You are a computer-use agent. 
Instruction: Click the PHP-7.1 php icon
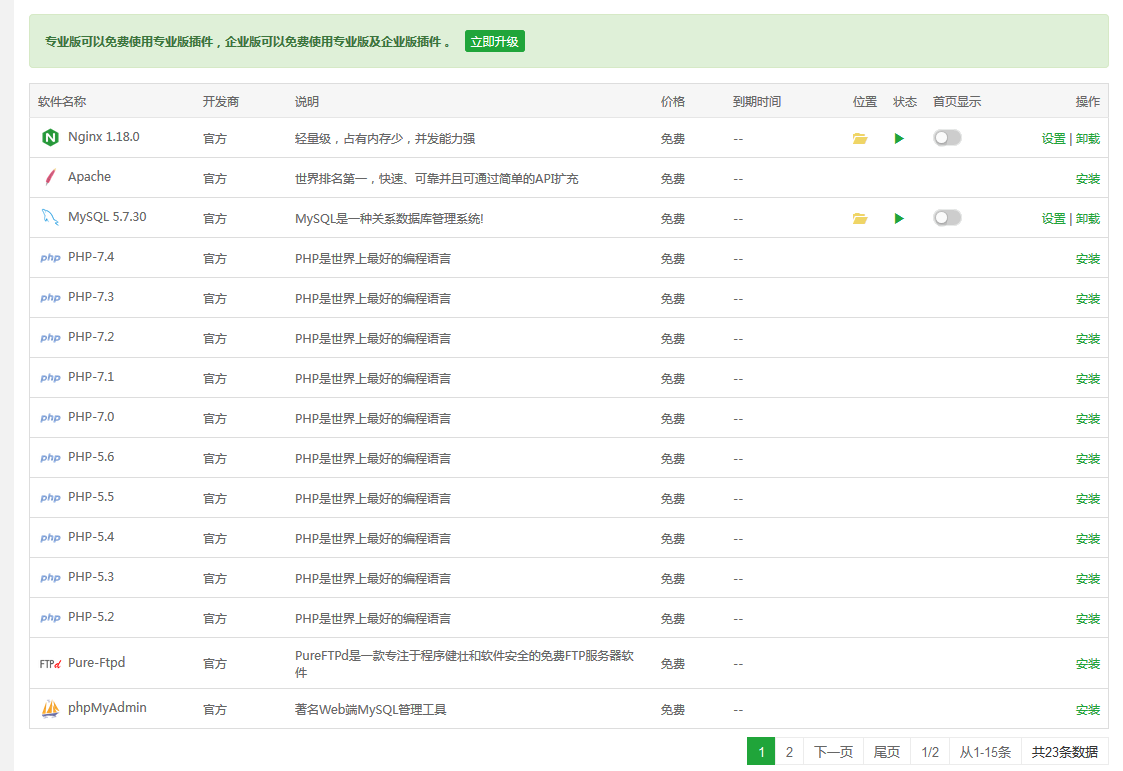(x=50, y=378)
